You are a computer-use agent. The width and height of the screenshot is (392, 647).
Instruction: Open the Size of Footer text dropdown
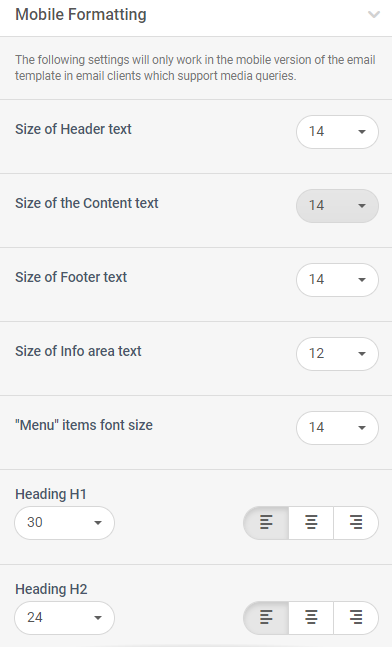point(337,280)
